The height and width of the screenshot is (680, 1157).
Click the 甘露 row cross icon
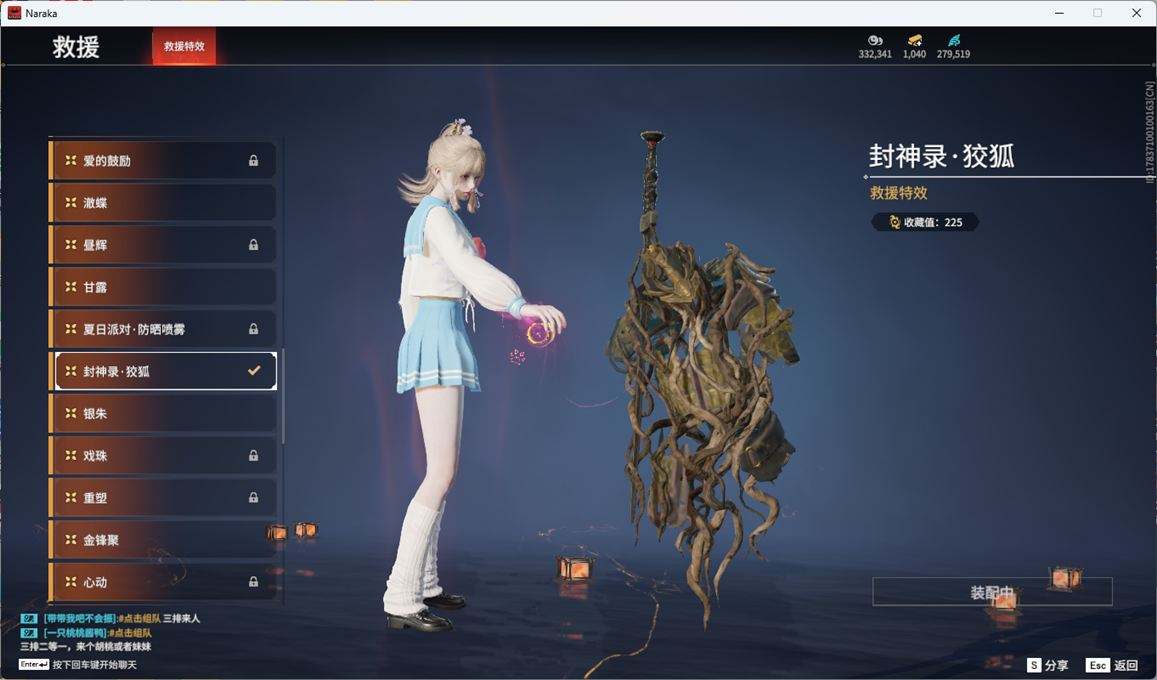point(71,287)
